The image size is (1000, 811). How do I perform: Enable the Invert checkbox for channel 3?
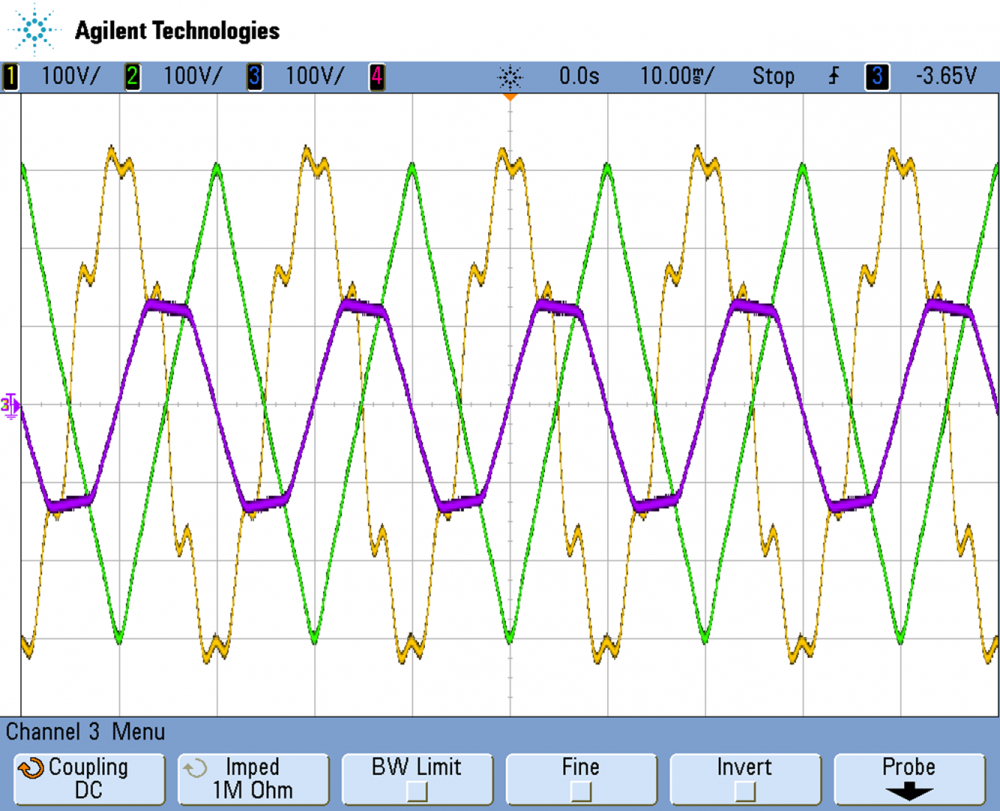click(x=744, y=791)
